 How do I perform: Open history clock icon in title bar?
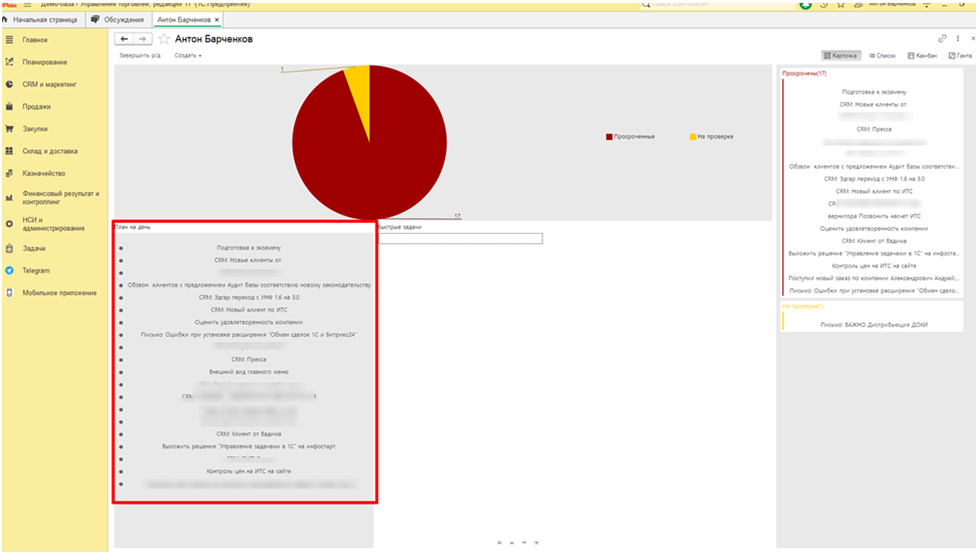pos(824,4)
